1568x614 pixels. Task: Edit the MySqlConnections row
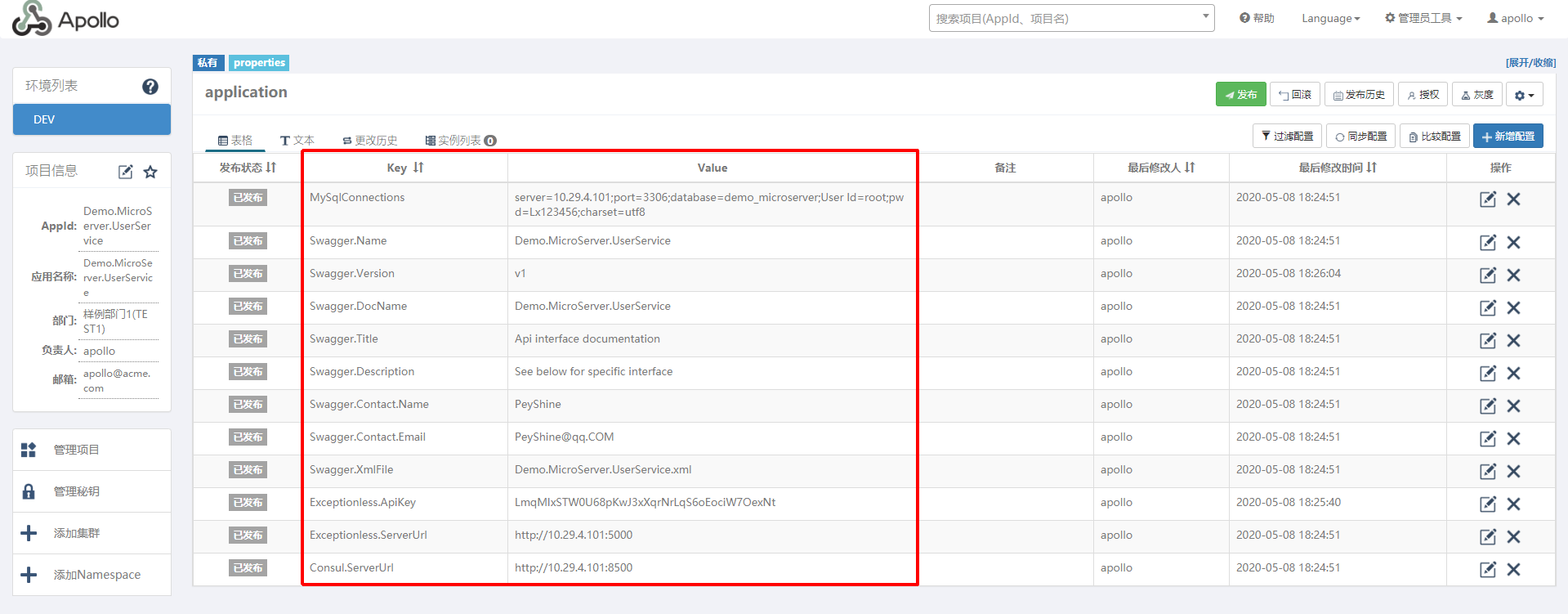click(1488, 199)
